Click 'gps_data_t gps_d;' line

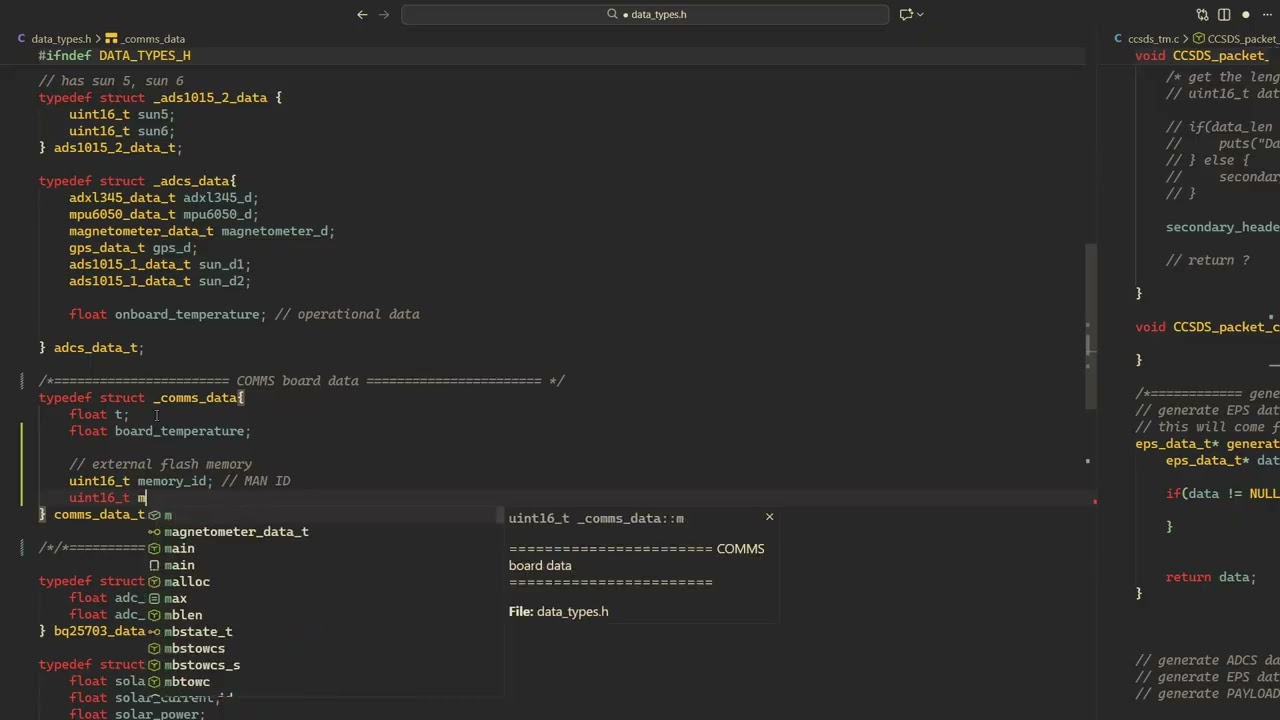tap(133, 248)
